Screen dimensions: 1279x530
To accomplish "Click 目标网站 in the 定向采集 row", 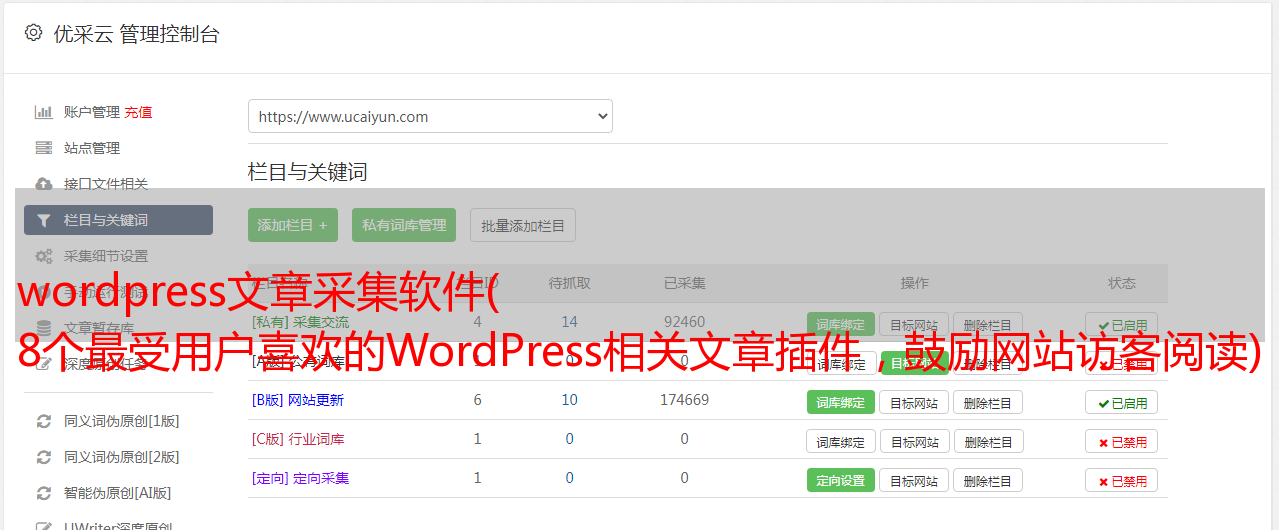I will (914, 480).
